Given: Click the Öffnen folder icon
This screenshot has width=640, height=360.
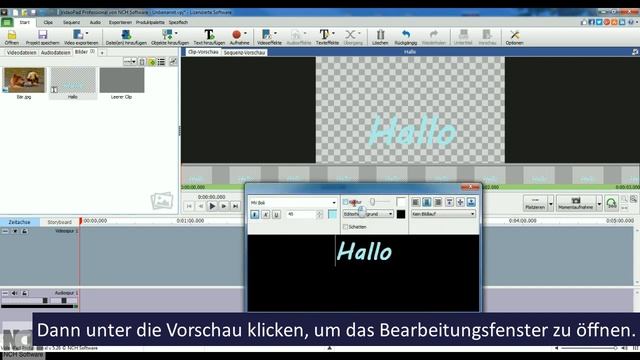Looking at the screenshot, I should click(11, 35).
